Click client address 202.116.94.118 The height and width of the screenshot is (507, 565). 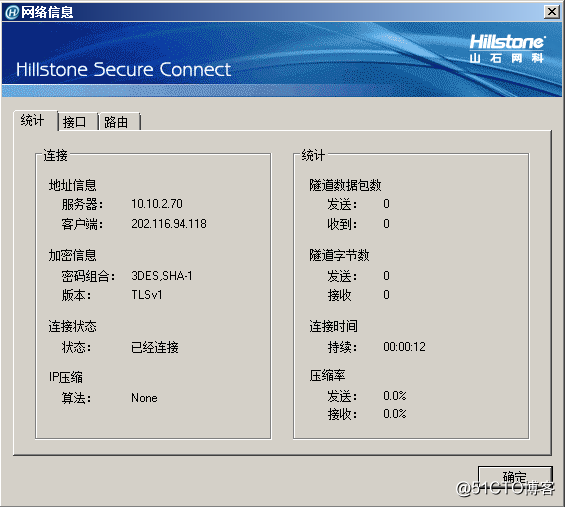pyautogui.click(x=169, y=224)
